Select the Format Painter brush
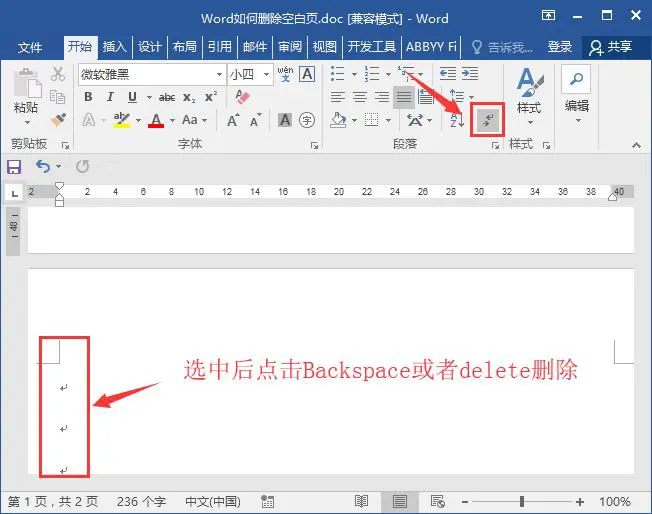 [x=58, y=119]
